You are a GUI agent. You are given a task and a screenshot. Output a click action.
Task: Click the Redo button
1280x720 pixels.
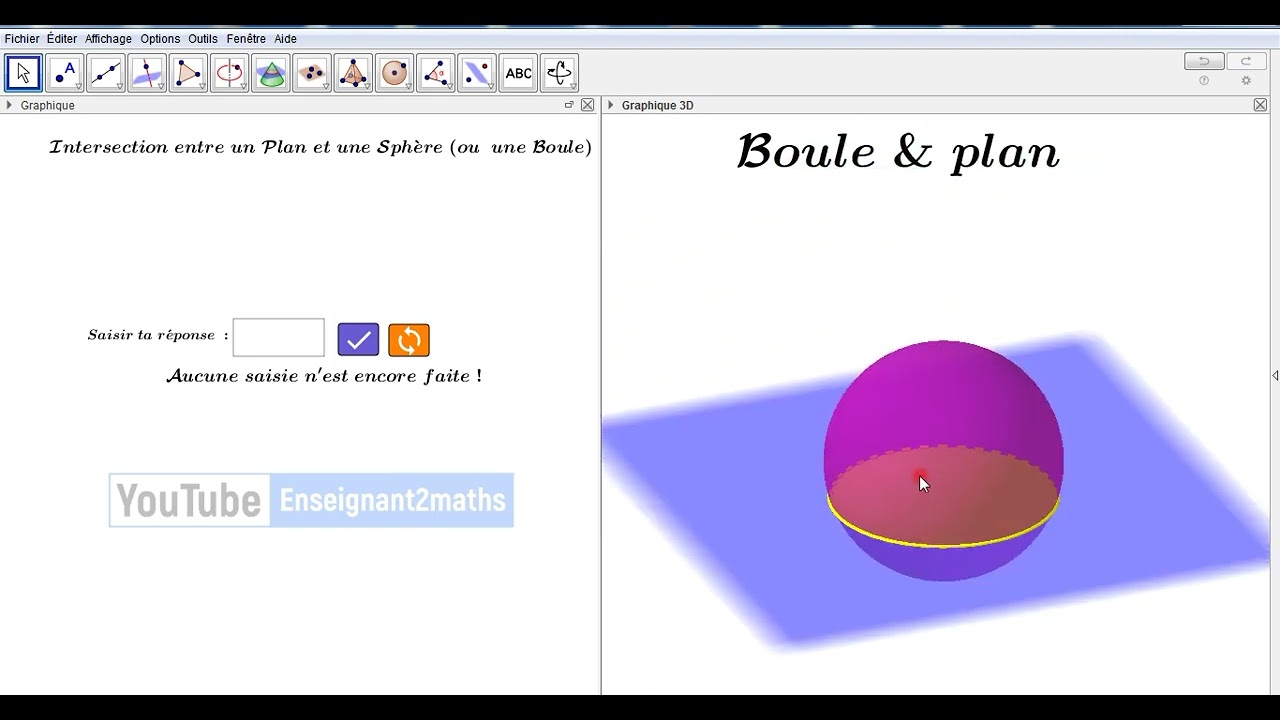tap(1246, 61)
